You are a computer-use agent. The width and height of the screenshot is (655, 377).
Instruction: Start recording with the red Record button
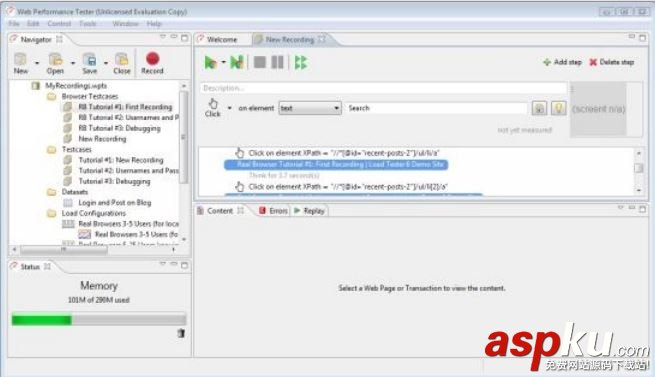152,59
